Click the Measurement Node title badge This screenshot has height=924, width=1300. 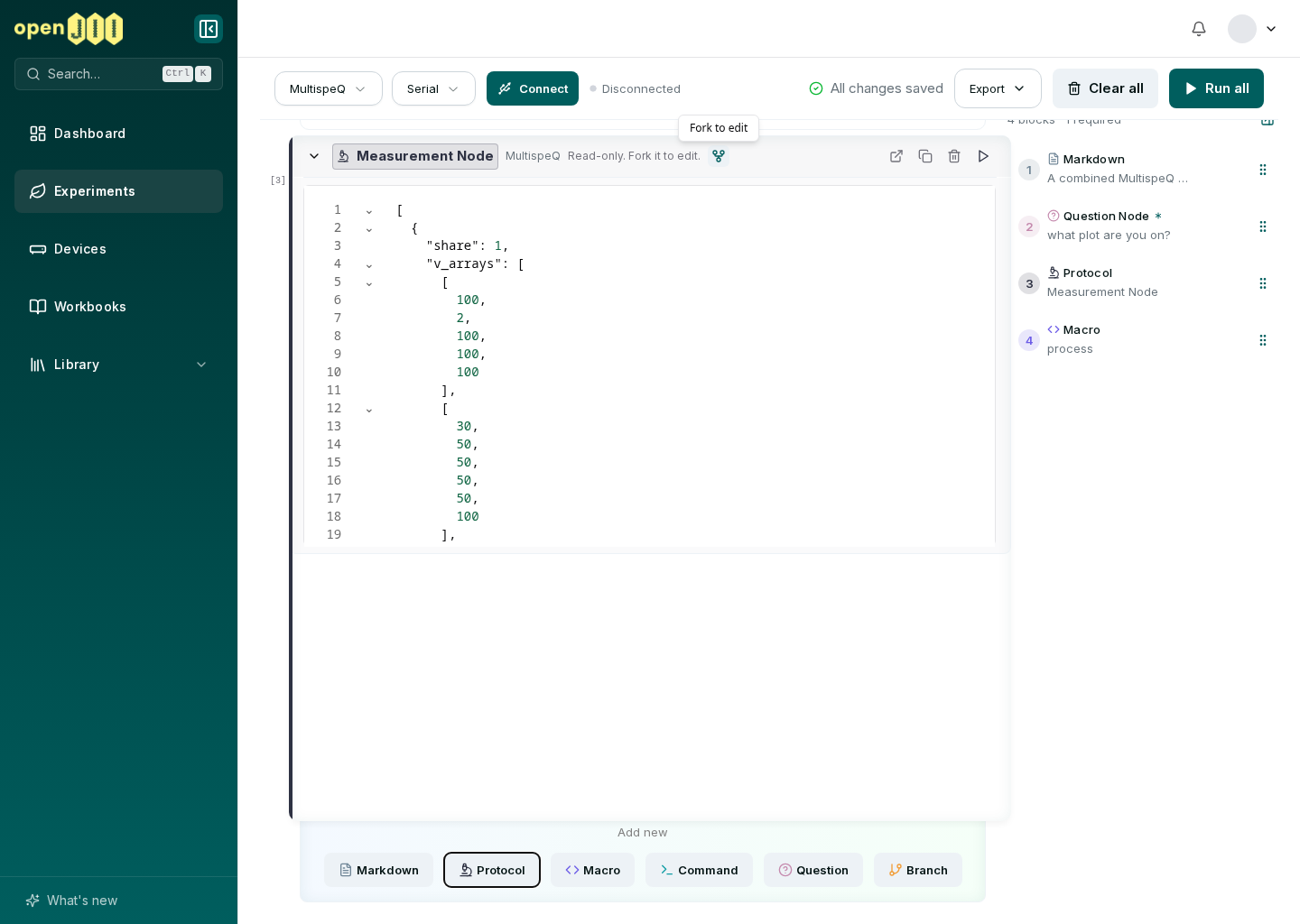(415, 156)
